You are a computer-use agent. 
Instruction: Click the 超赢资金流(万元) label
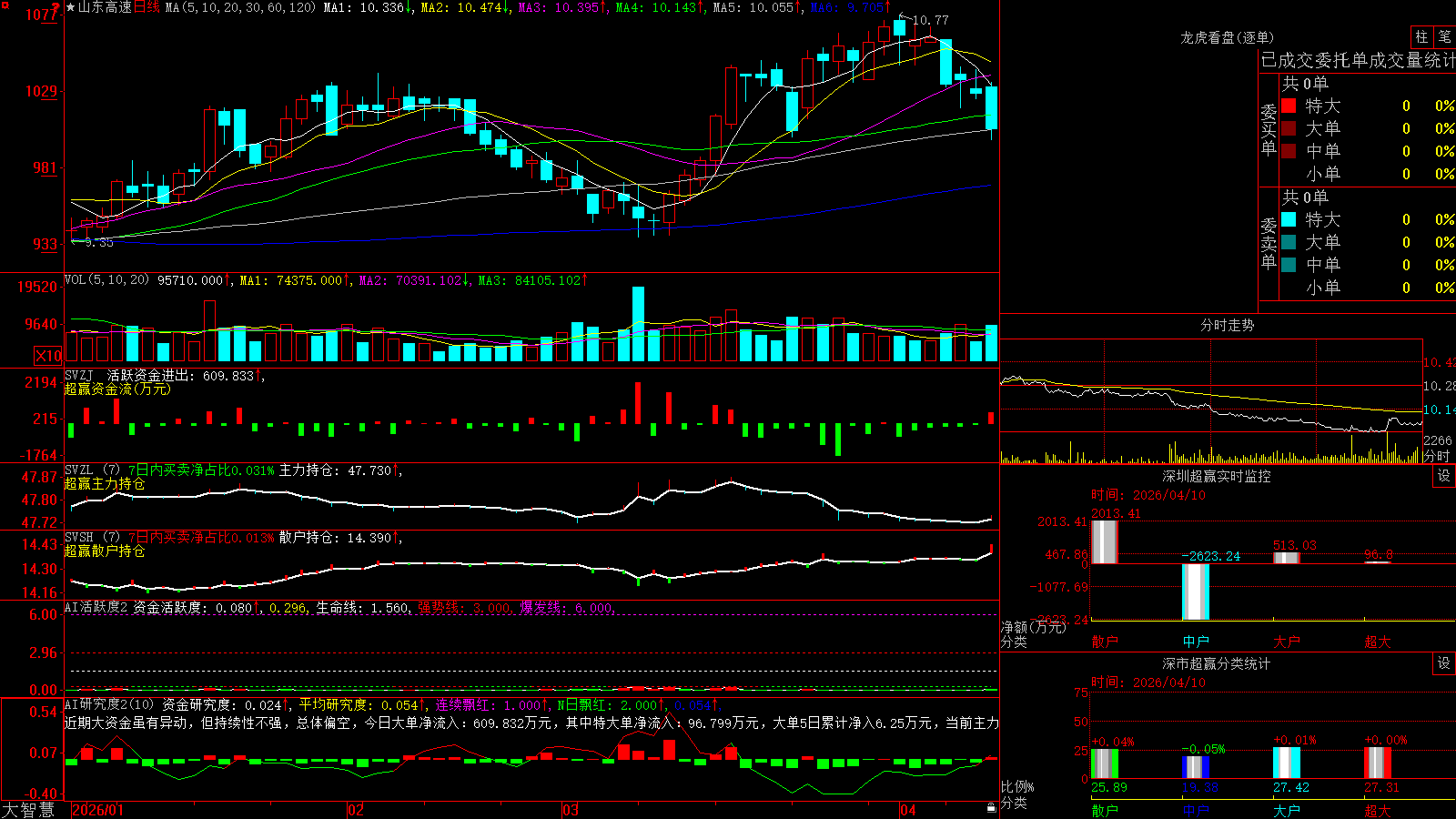pyautogui.click(x=117, y=389)
